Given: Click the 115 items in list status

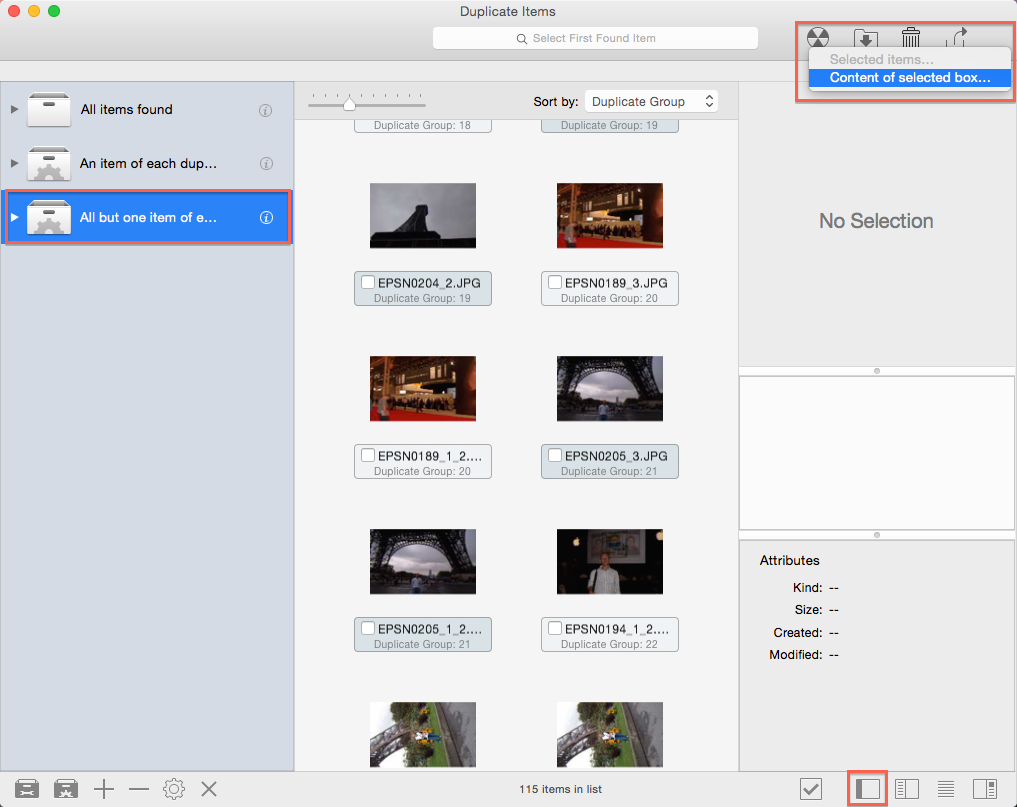Looking at the screenshot, I should point(560,789).
